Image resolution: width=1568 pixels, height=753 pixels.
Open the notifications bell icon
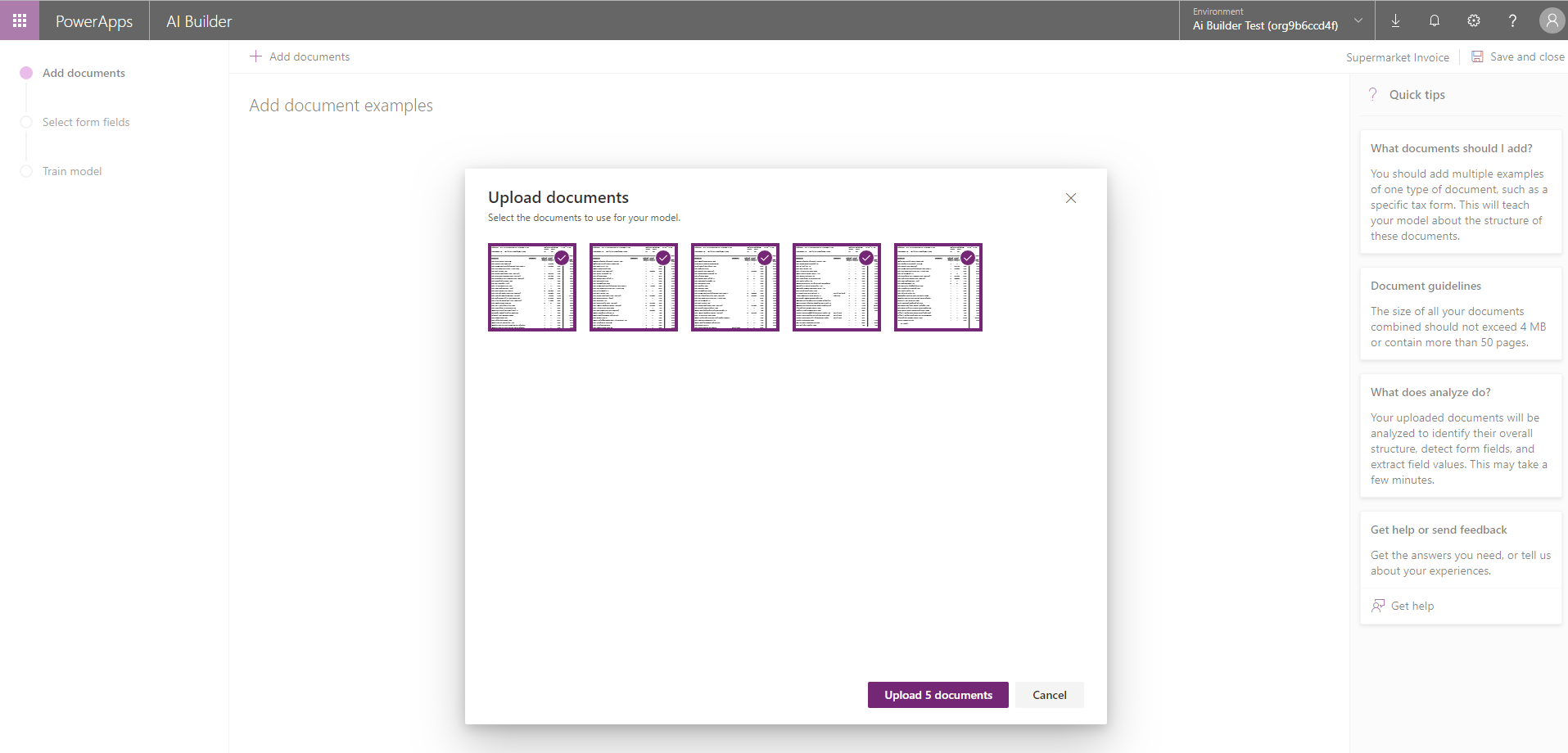tap(1435, 20)
